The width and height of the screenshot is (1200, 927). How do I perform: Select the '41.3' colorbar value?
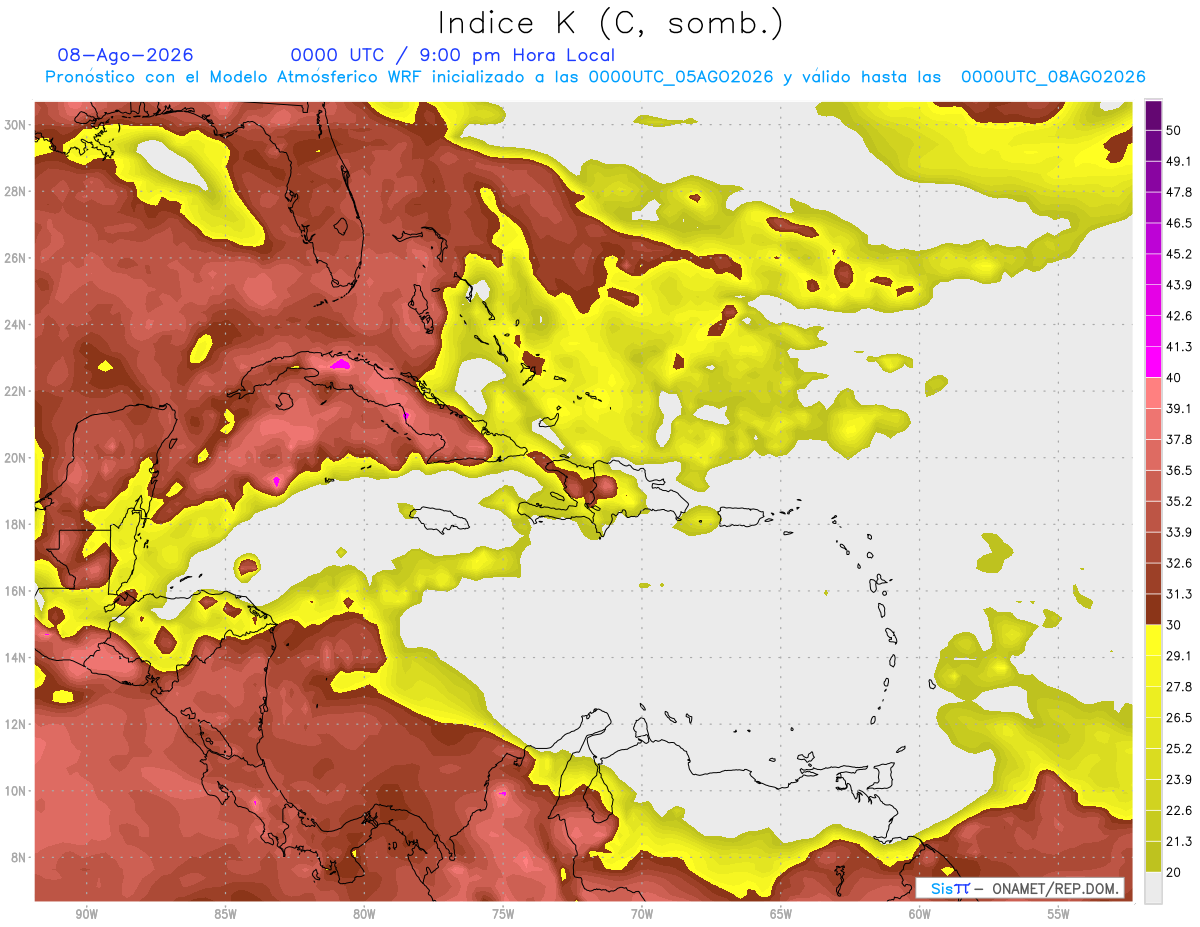(1179, 347)
